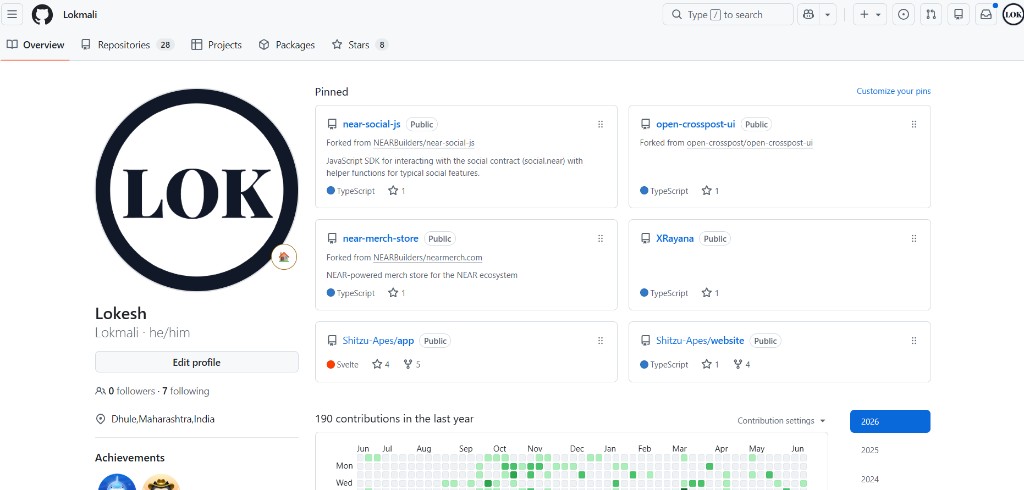Click the Edit profile button
The image size is (1024, 490).
[197, 362]
